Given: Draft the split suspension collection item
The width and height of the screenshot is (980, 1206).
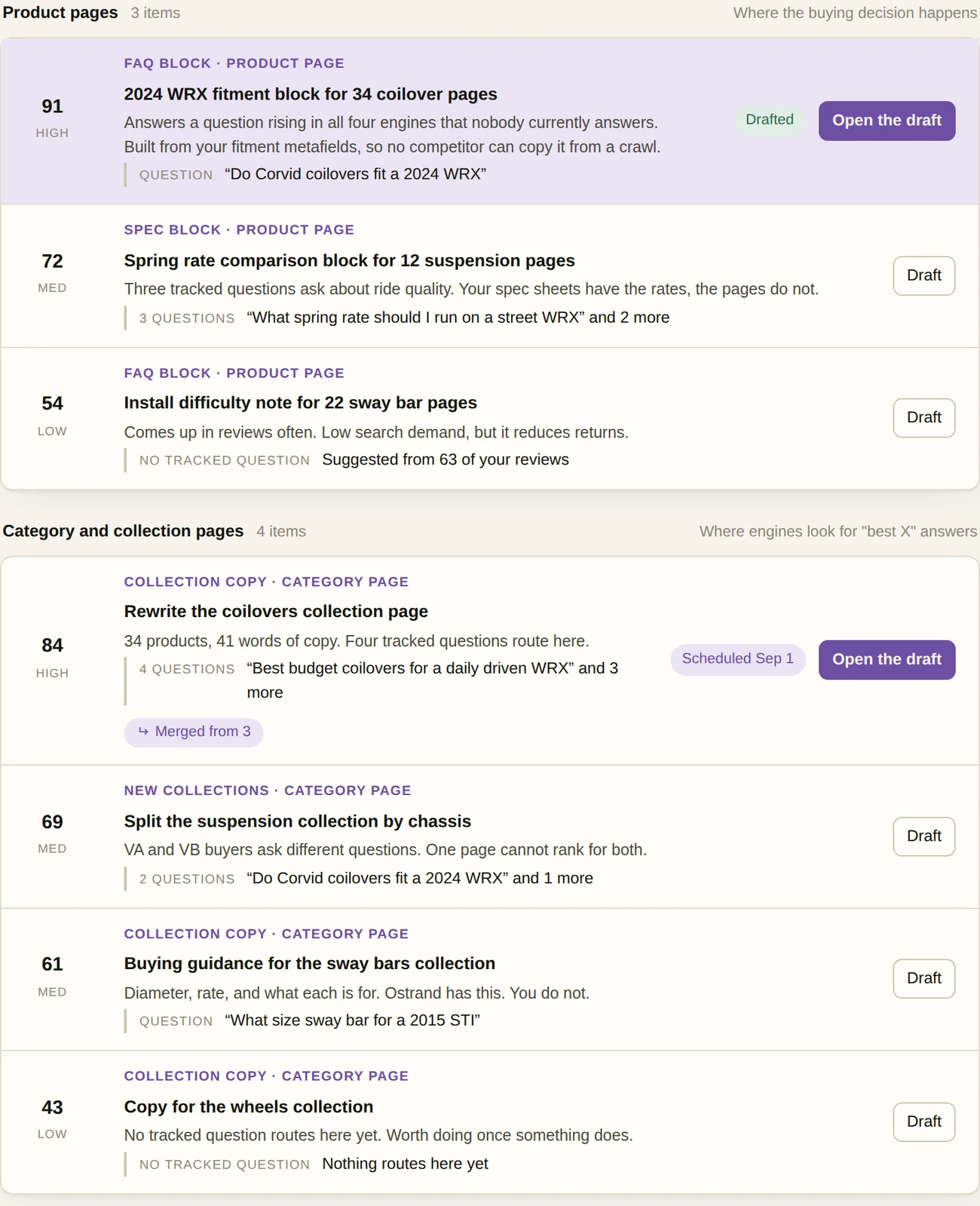Looking at the screenshot, I should point(923,836).
